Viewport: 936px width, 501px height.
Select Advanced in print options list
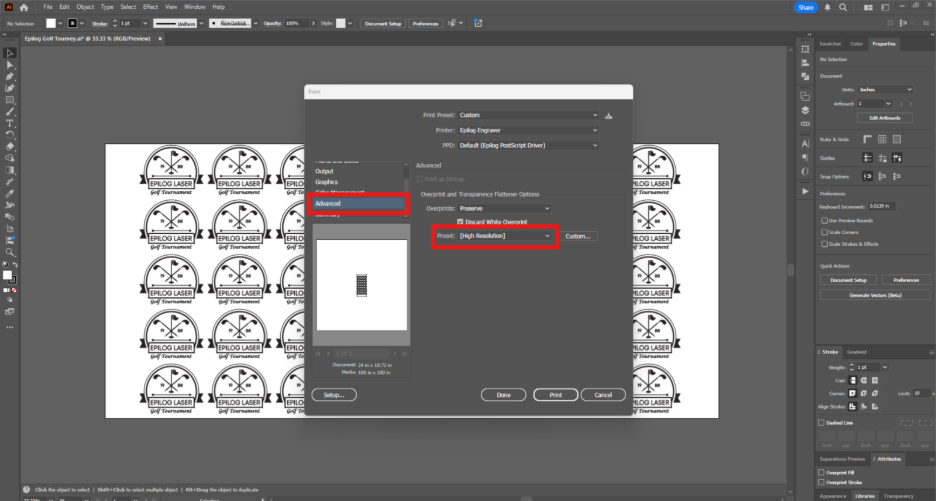coord(359,204)
